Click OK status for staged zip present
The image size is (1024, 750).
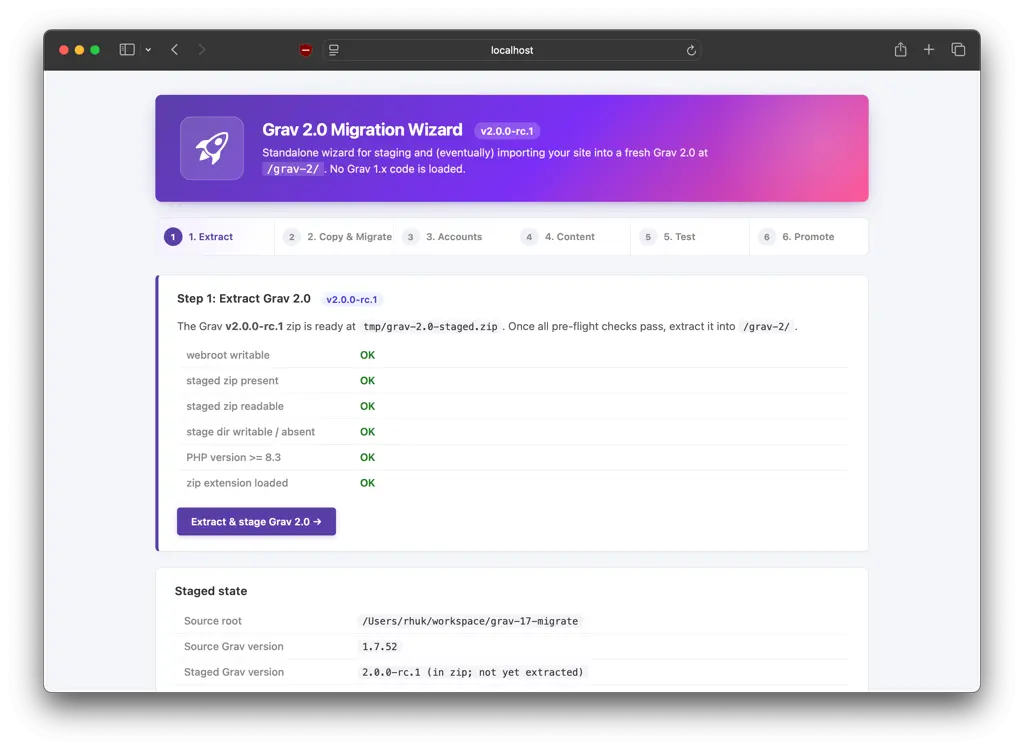[x=368, y=380]
